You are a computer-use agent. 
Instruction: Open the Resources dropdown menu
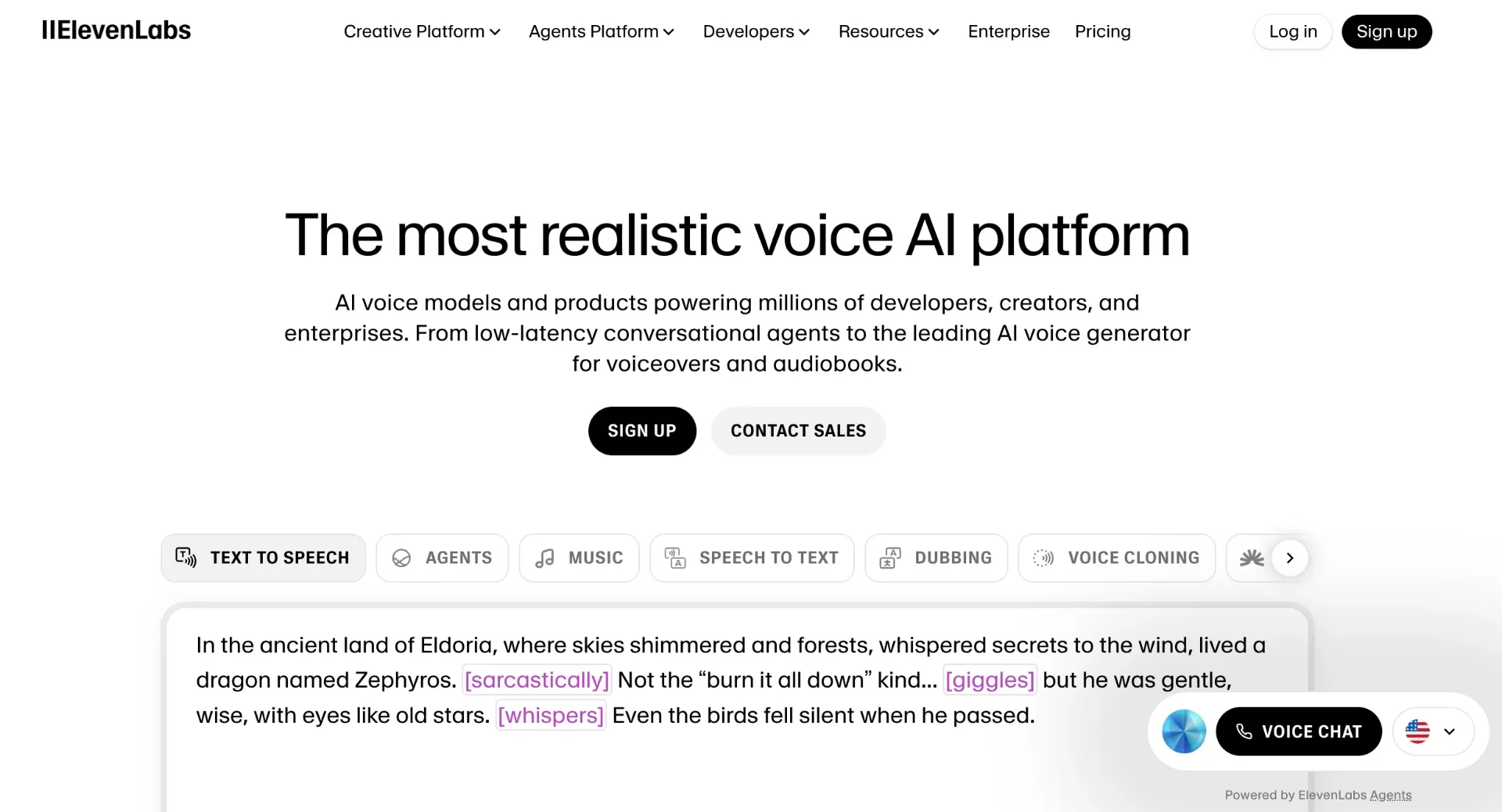(x=889, y=31)
